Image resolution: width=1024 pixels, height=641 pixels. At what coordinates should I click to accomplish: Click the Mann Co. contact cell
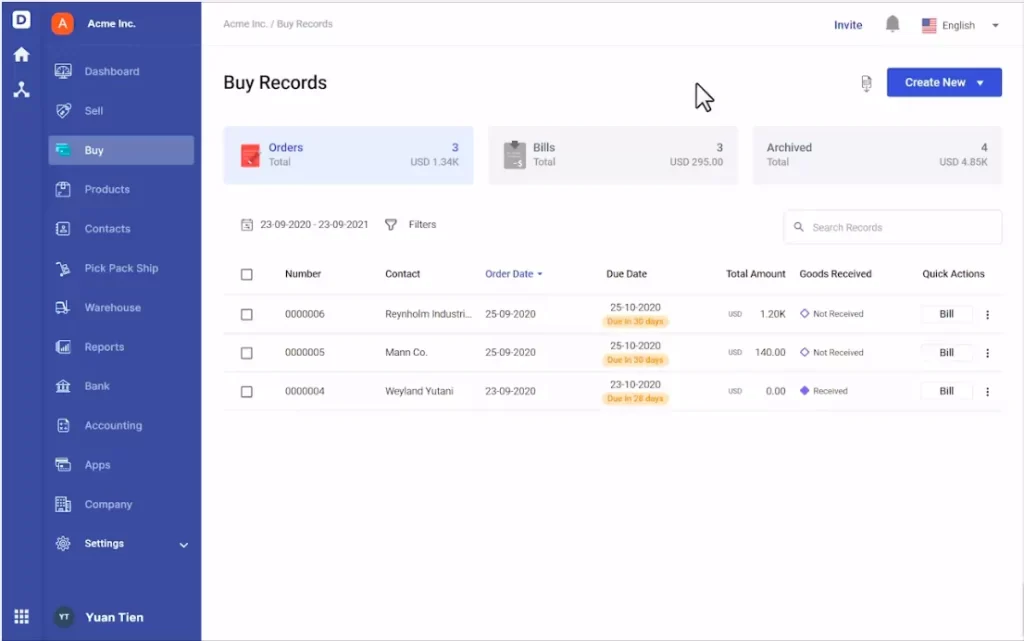[406, 352]
